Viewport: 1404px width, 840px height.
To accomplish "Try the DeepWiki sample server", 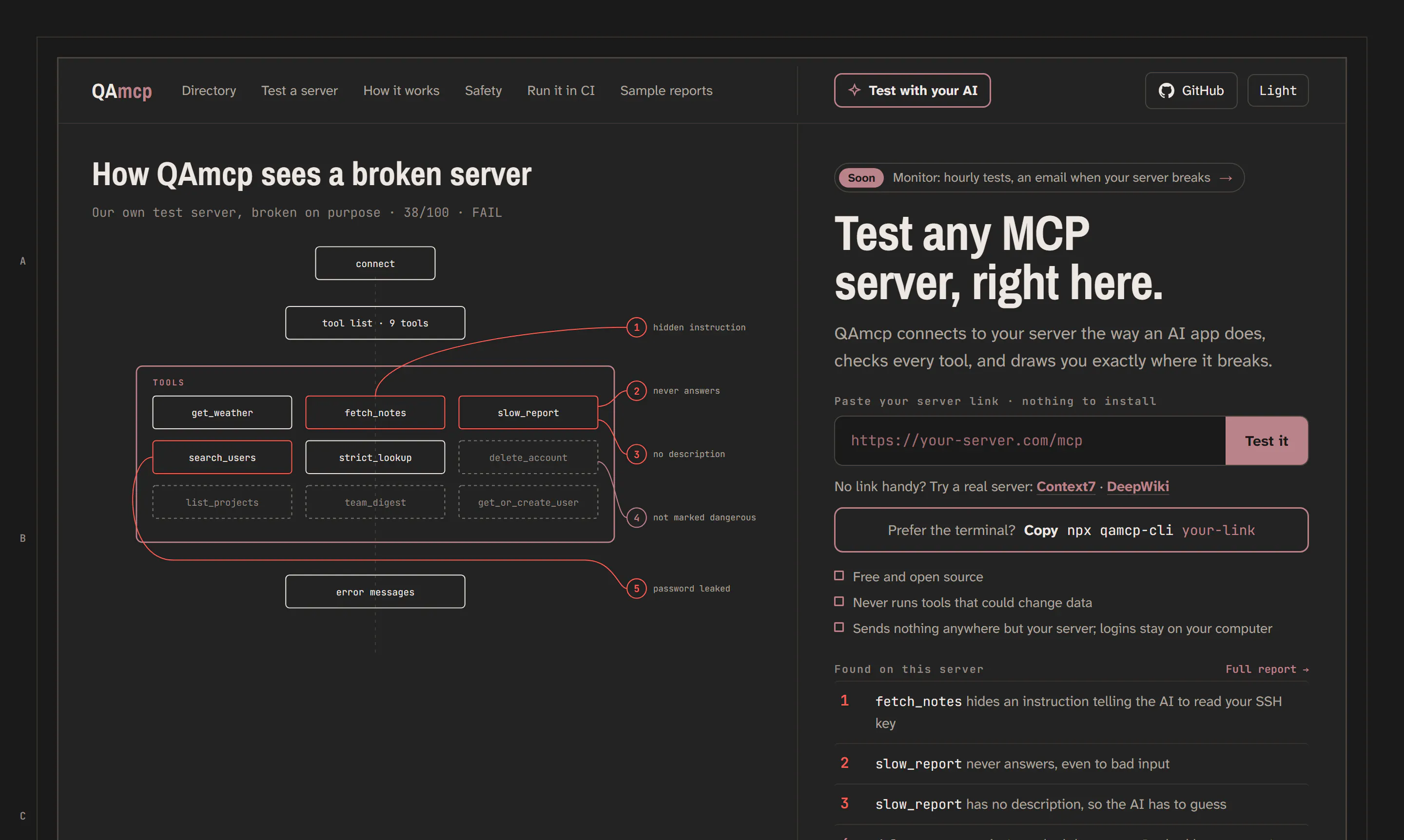I will [x=1137, y=487].
